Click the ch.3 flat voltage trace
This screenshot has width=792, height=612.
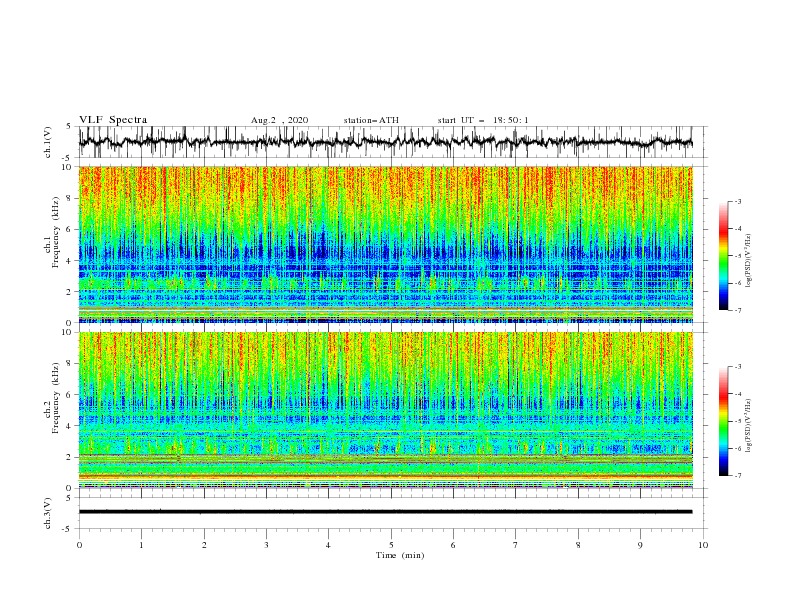pyautogui.click(x=385, y=512)
